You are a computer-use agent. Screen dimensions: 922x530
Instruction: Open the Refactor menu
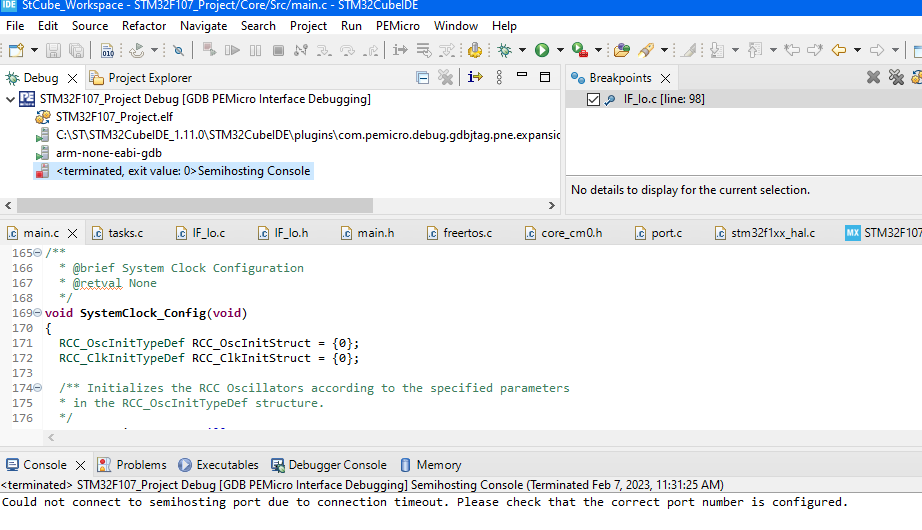pos(144,26)
